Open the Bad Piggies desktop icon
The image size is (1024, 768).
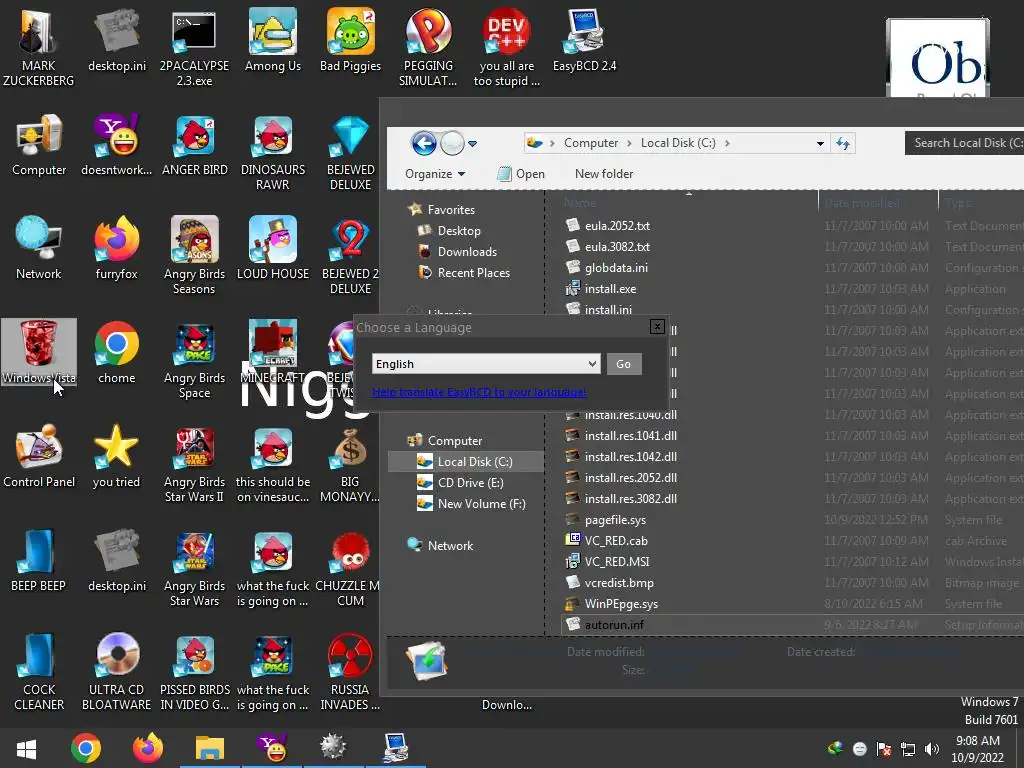pyautogui.click(x=351, y=40)
